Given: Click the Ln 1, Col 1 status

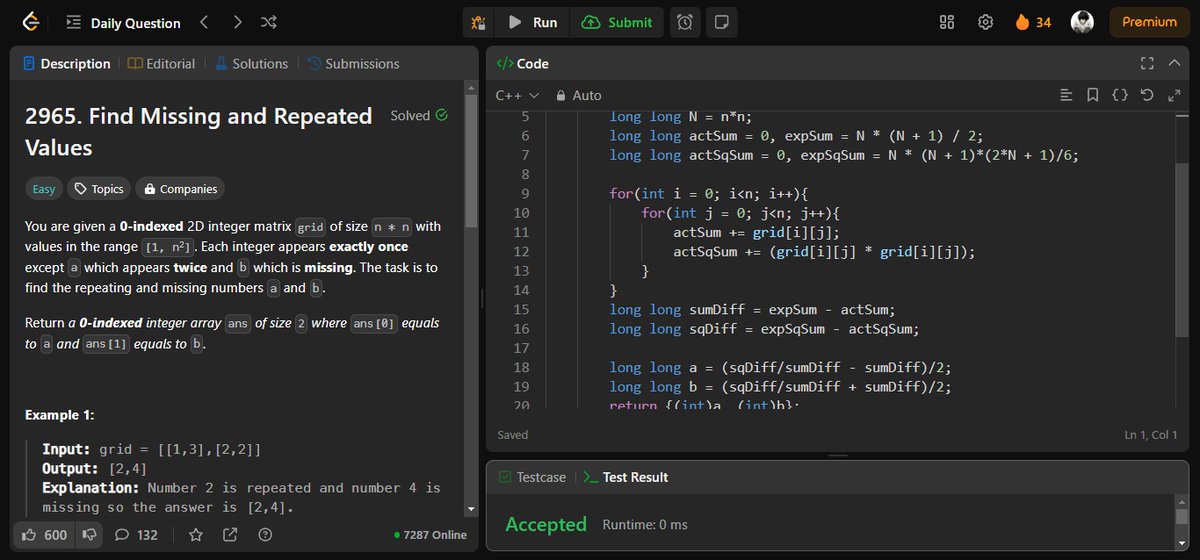Looking at the screenshot, I should tap(1151, 435).
